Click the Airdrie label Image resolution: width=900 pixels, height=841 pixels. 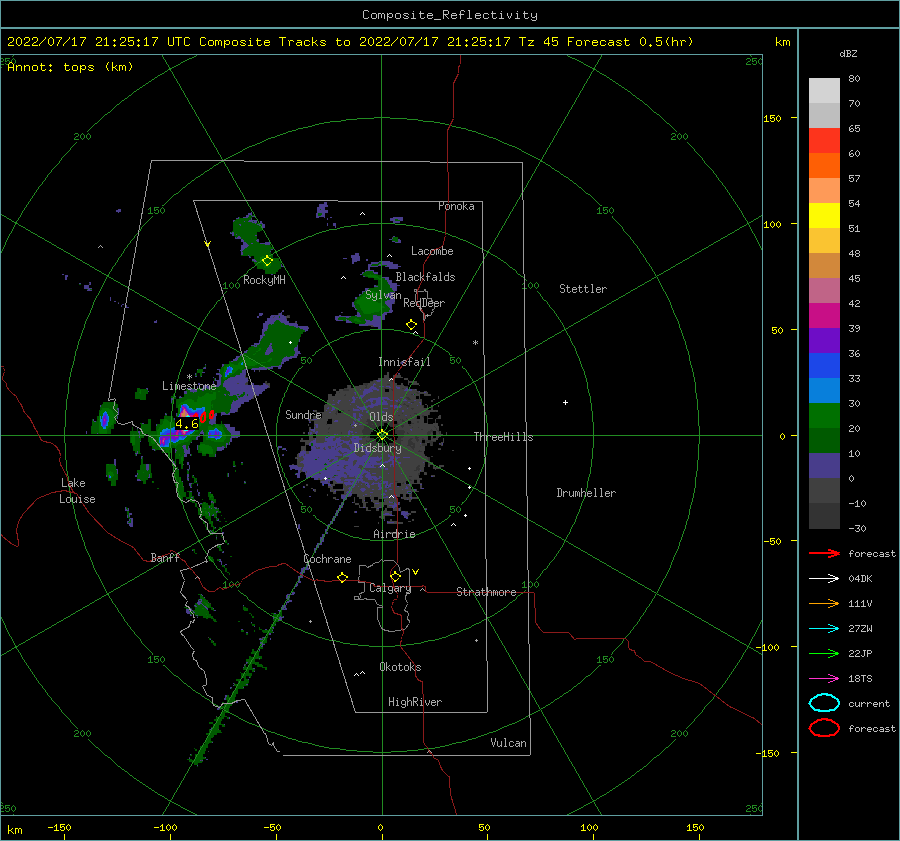pos(394,534)
